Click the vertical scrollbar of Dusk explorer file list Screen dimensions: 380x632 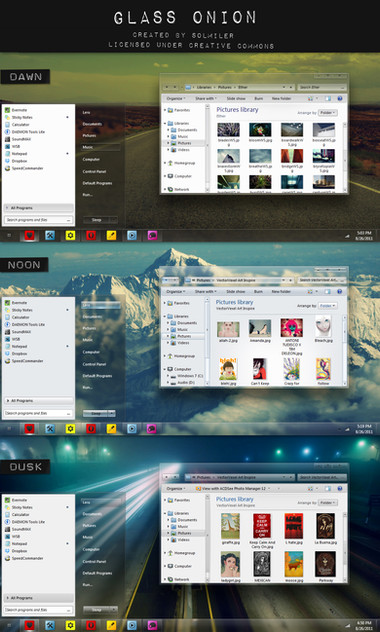345,546
